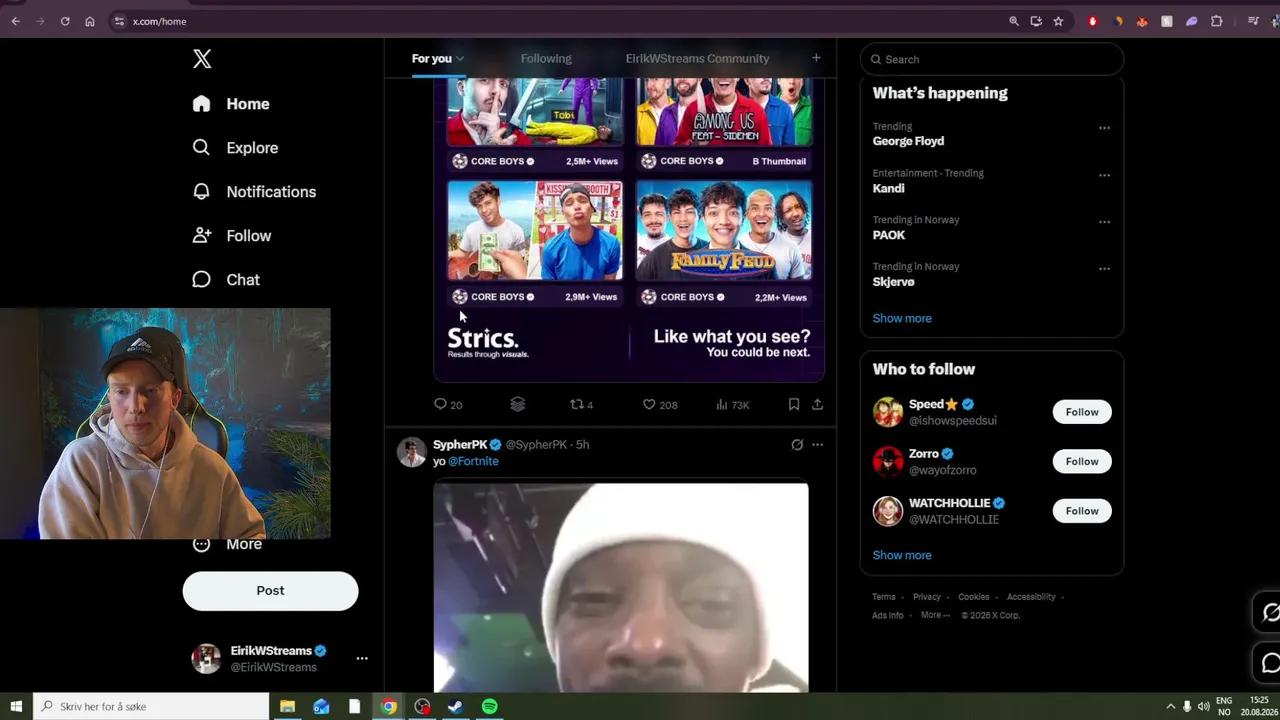View analytics for the Strics post
The width and height of the screenshot is (1280, 720).
(x=733, y=404)
